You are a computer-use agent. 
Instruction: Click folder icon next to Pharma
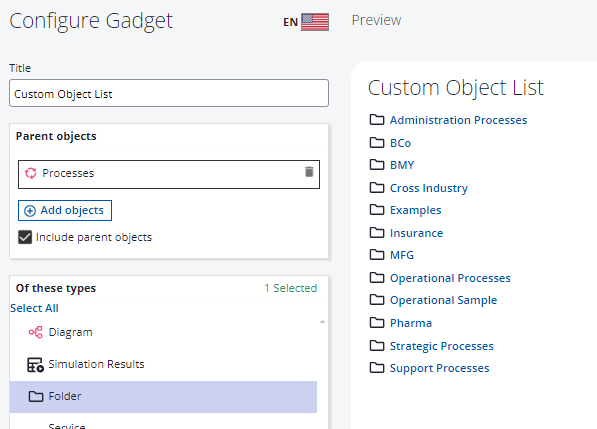point(377,323)
